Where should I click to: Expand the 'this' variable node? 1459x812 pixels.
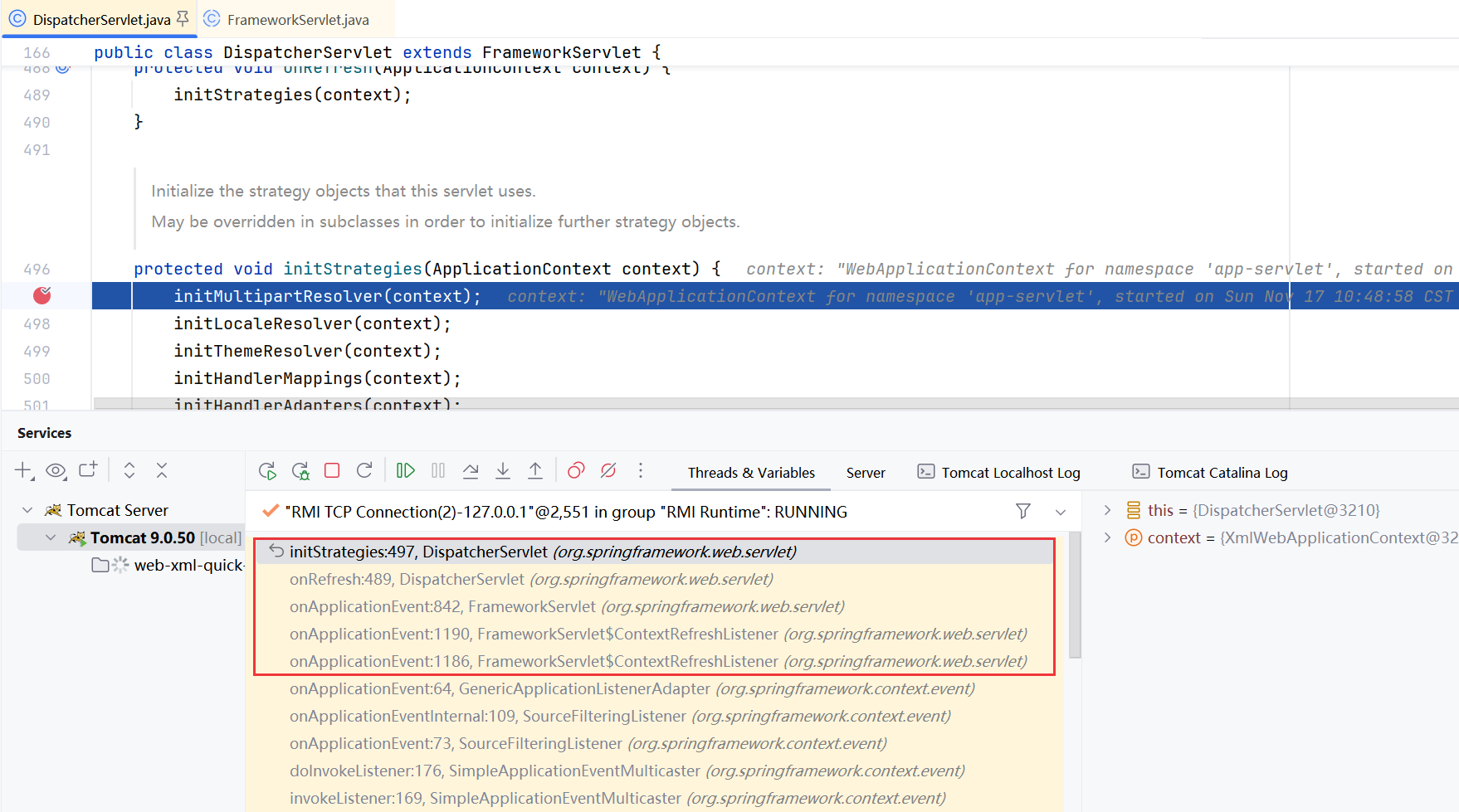pos(1107,510)
